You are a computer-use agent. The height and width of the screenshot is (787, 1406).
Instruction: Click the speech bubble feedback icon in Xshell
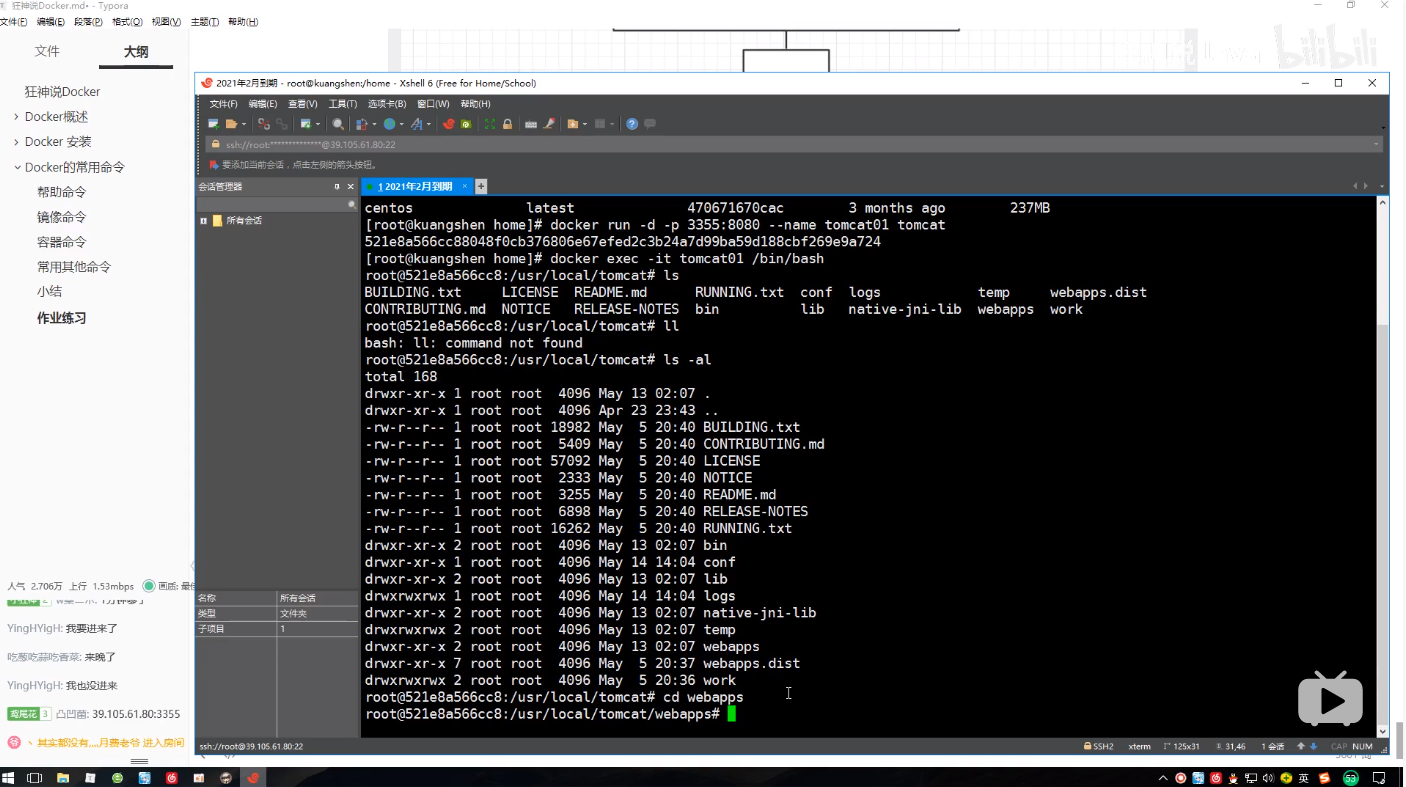click(x=650, y=124)
